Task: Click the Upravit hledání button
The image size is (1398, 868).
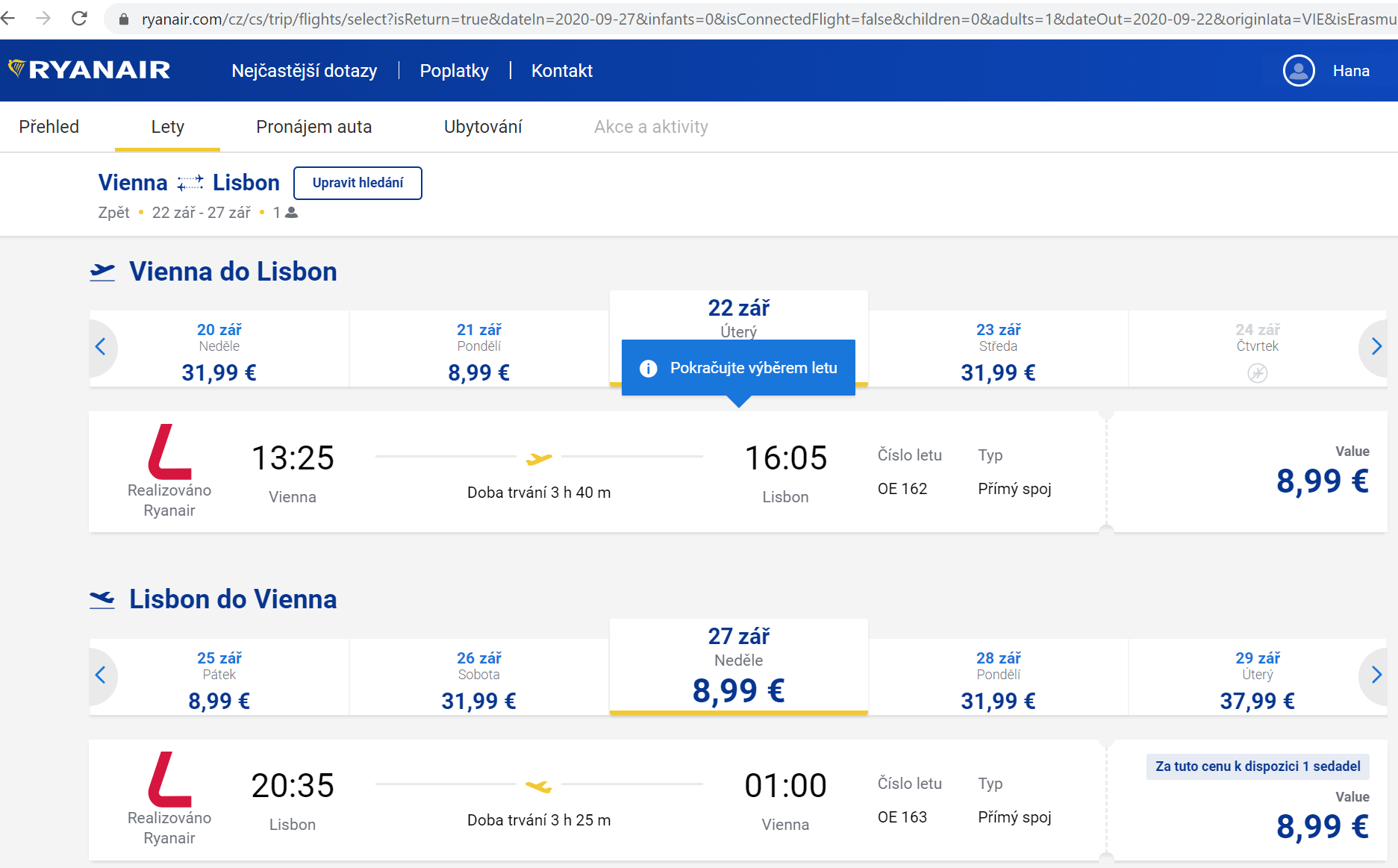Action: [358, 183]
